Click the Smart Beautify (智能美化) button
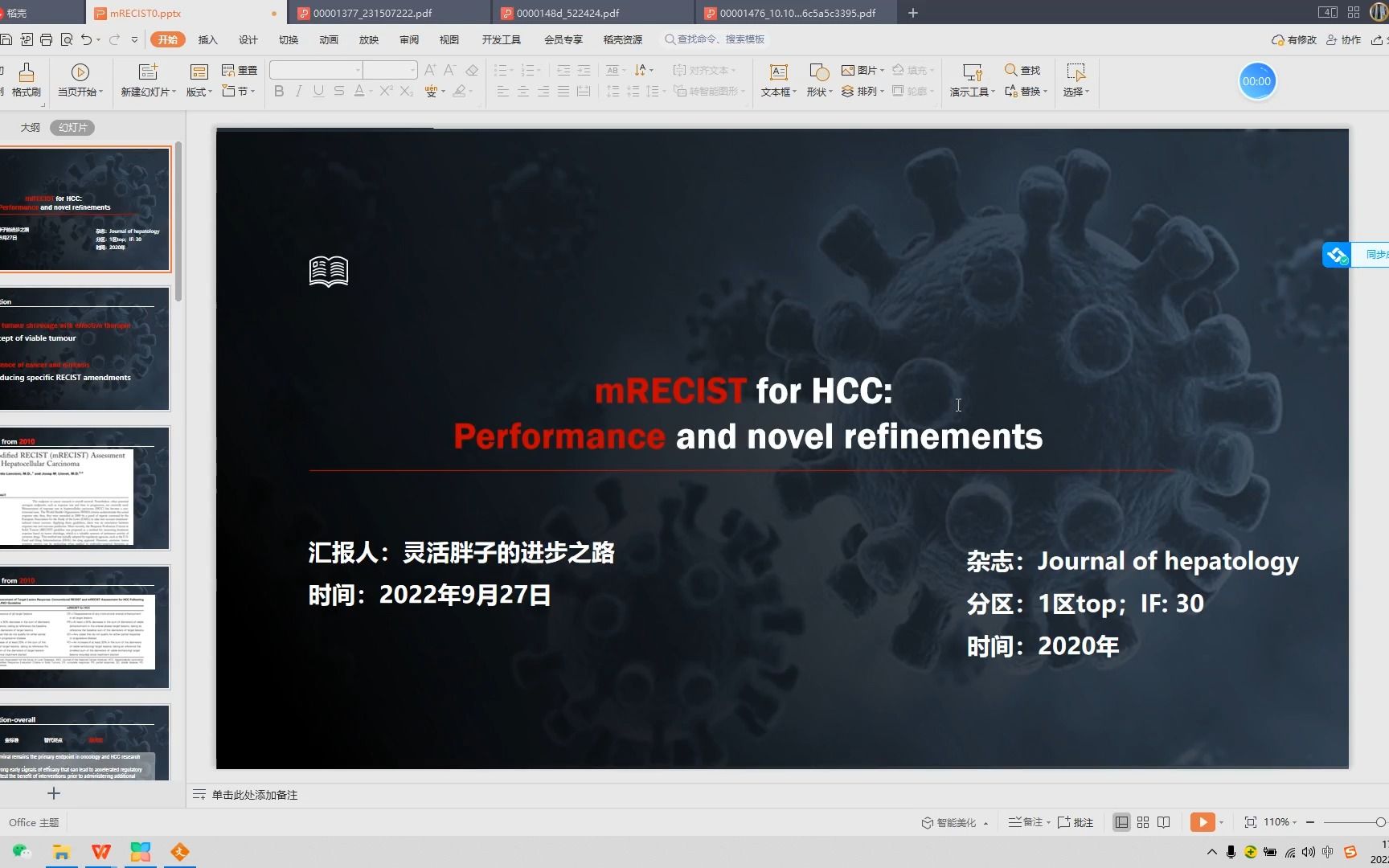The width and height of the screenshot is (1389, 868). pyautogui.click(x=954, y=822)
